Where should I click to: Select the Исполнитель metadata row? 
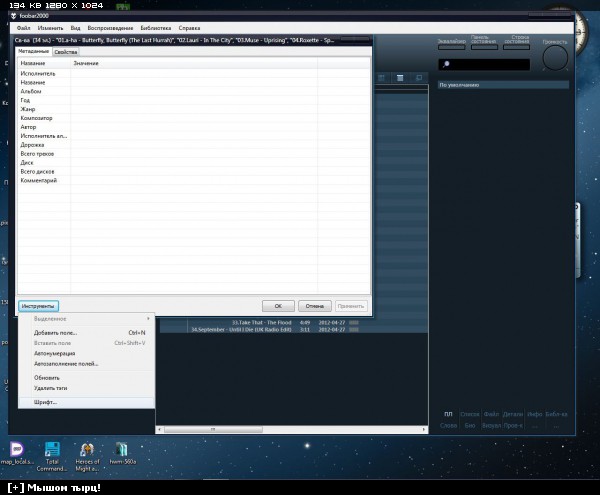(x=194, y=73)
